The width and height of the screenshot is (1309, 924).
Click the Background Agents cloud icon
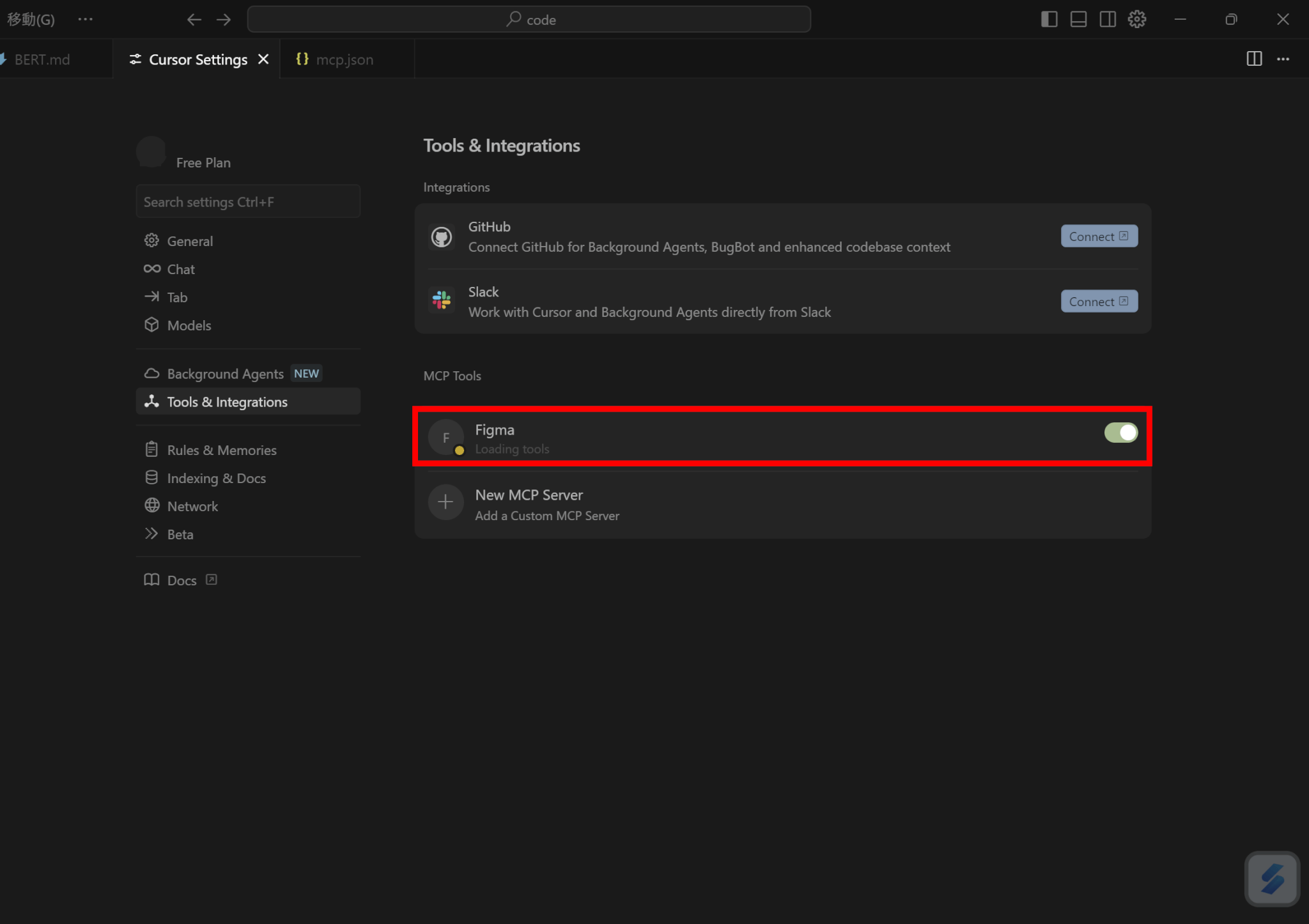[x=151, y=373]
